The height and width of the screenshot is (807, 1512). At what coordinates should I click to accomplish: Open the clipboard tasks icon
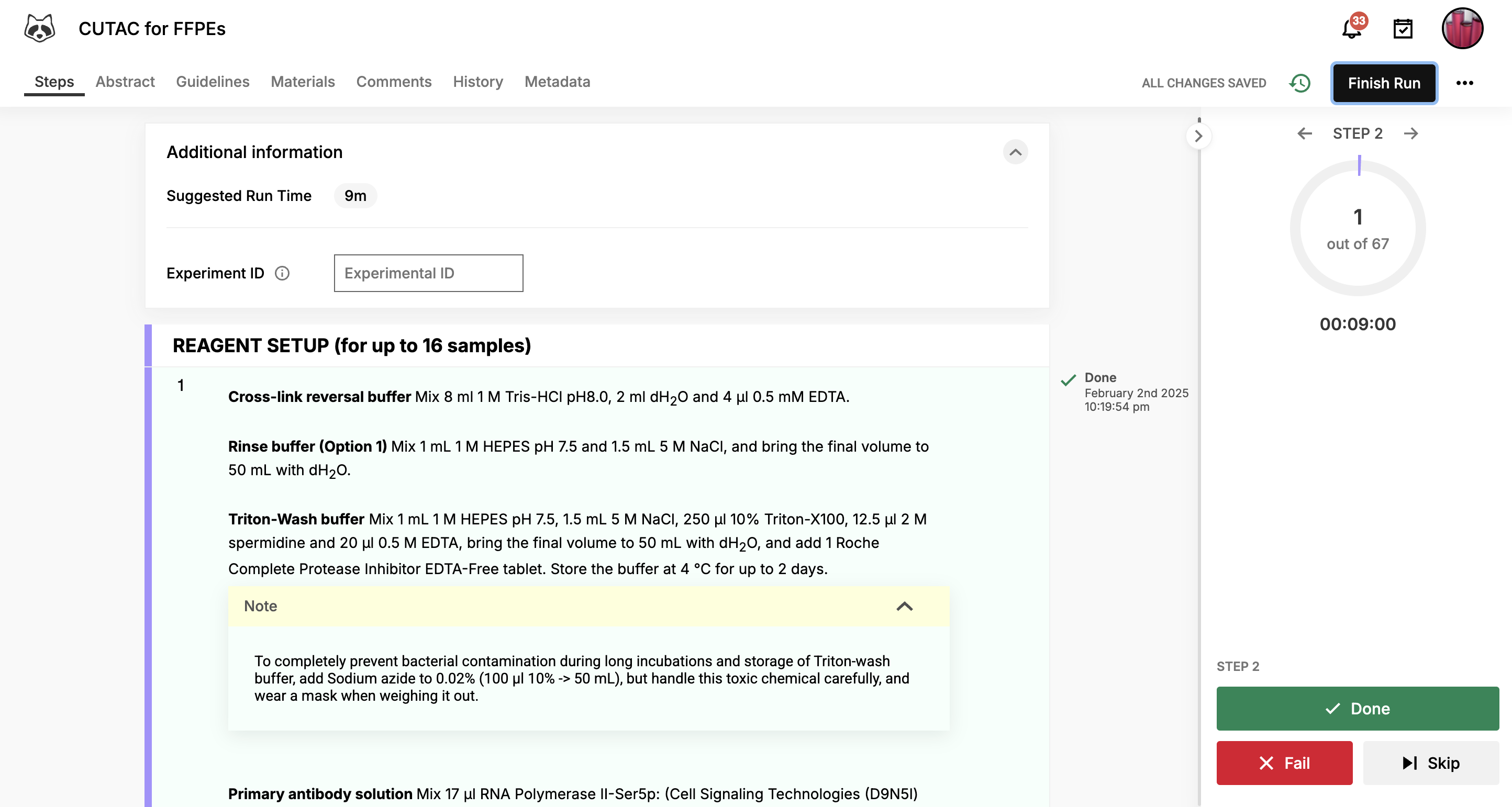(1404, 28)
